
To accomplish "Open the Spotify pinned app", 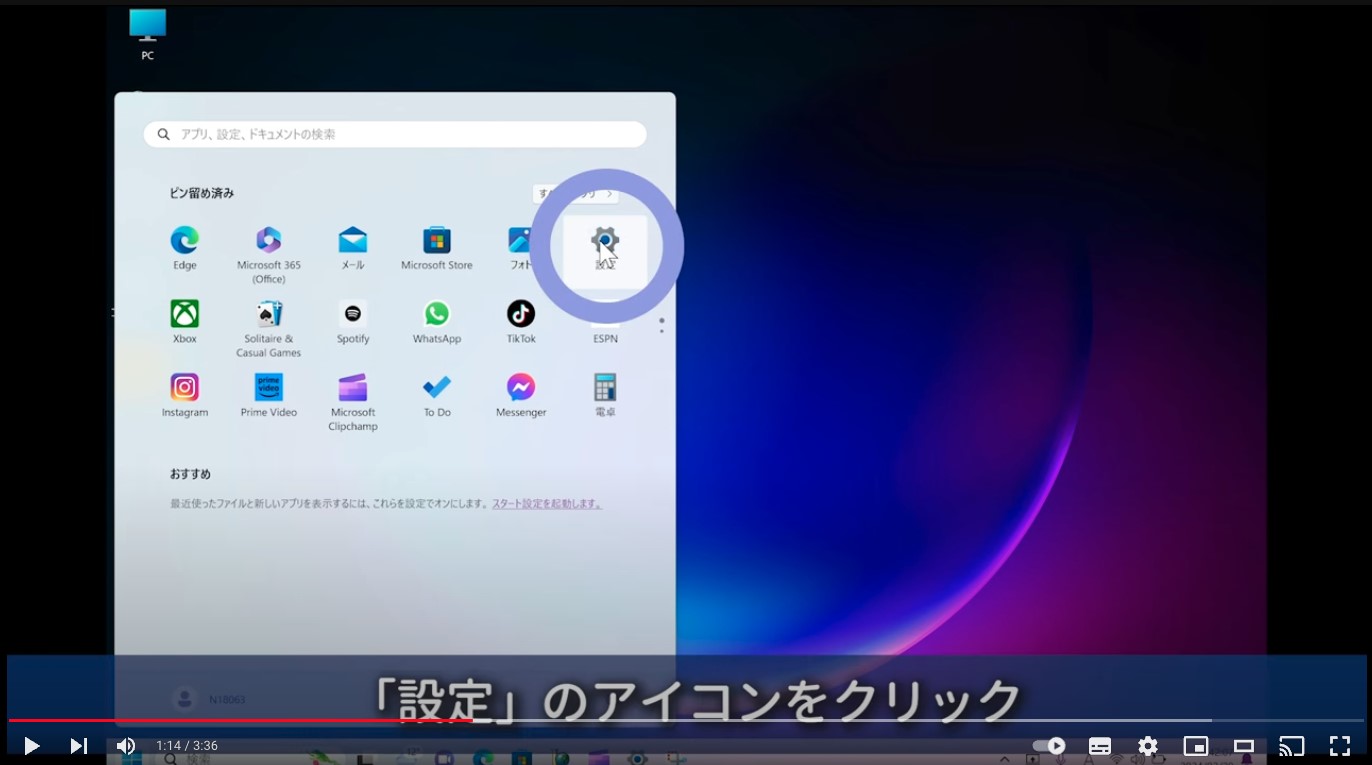I will point(352,321).
